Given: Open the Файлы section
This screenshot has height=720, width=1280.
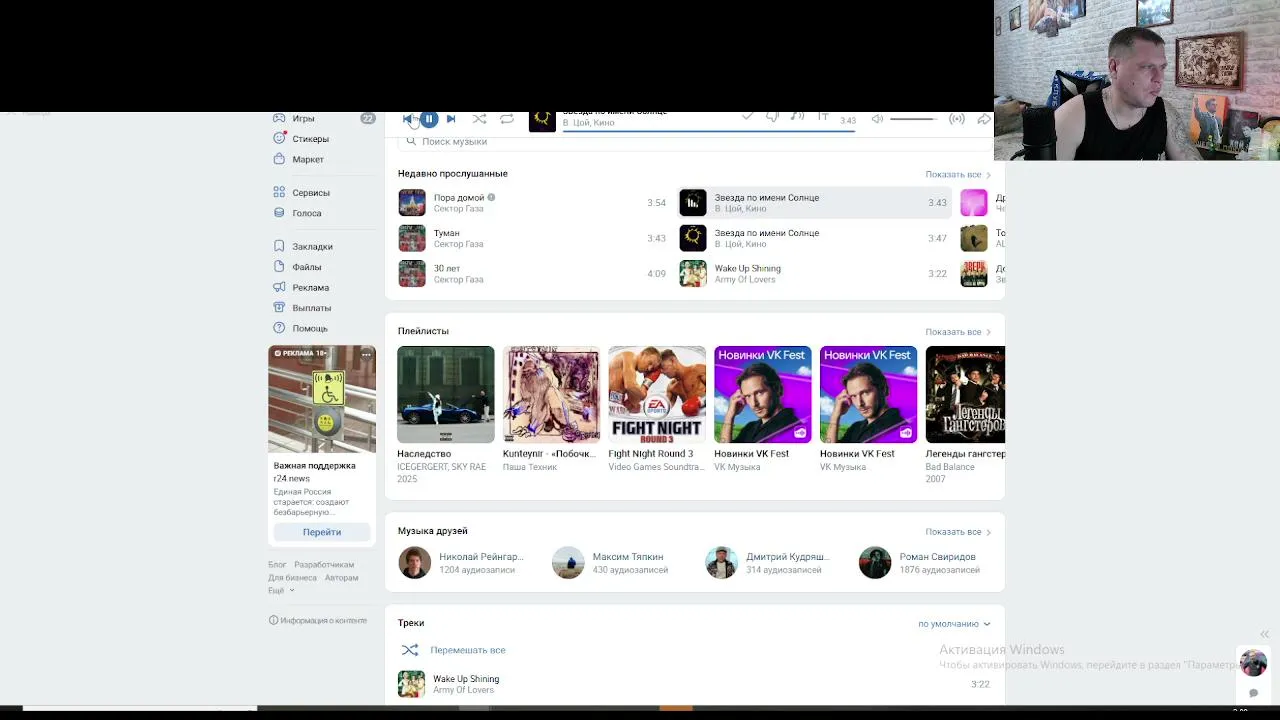Looking at the screenshot, I should (307, 267).
